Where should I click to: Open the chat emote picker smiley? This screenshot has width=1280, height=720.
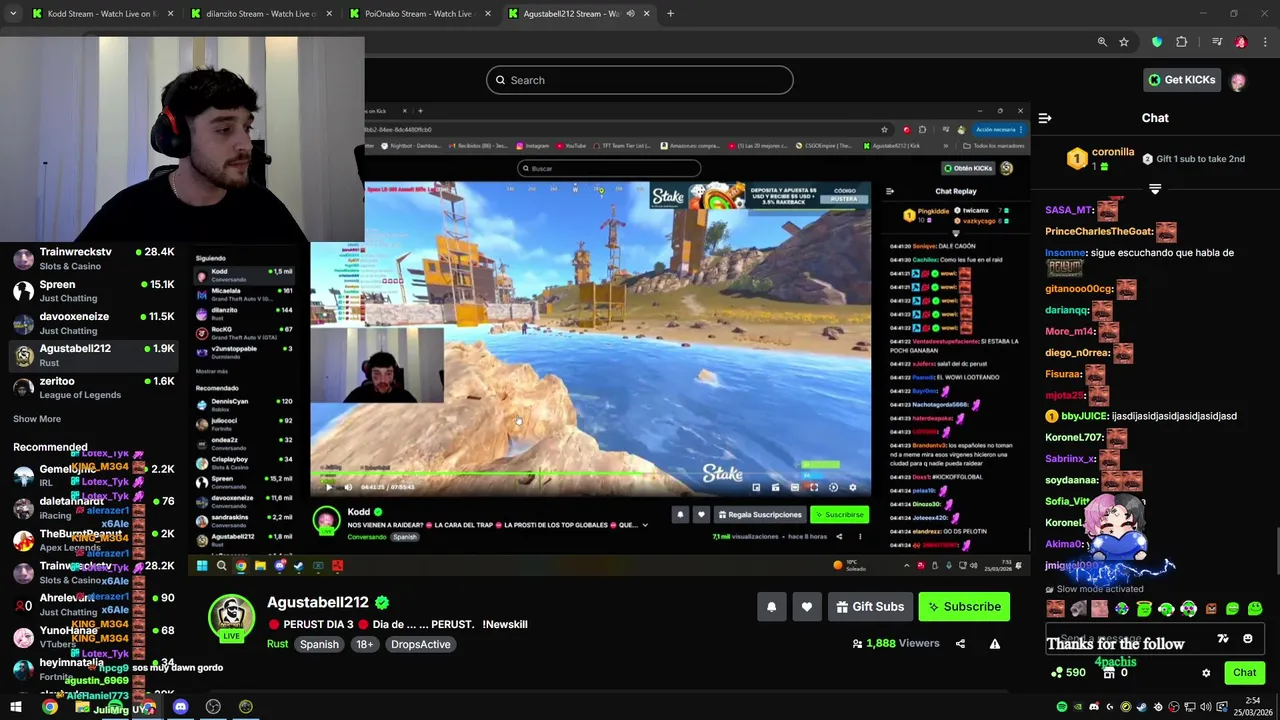(1248, 639)
